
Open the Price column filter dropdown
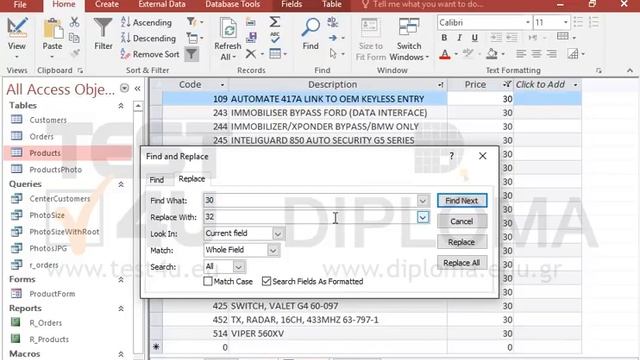tap(507, 84)
